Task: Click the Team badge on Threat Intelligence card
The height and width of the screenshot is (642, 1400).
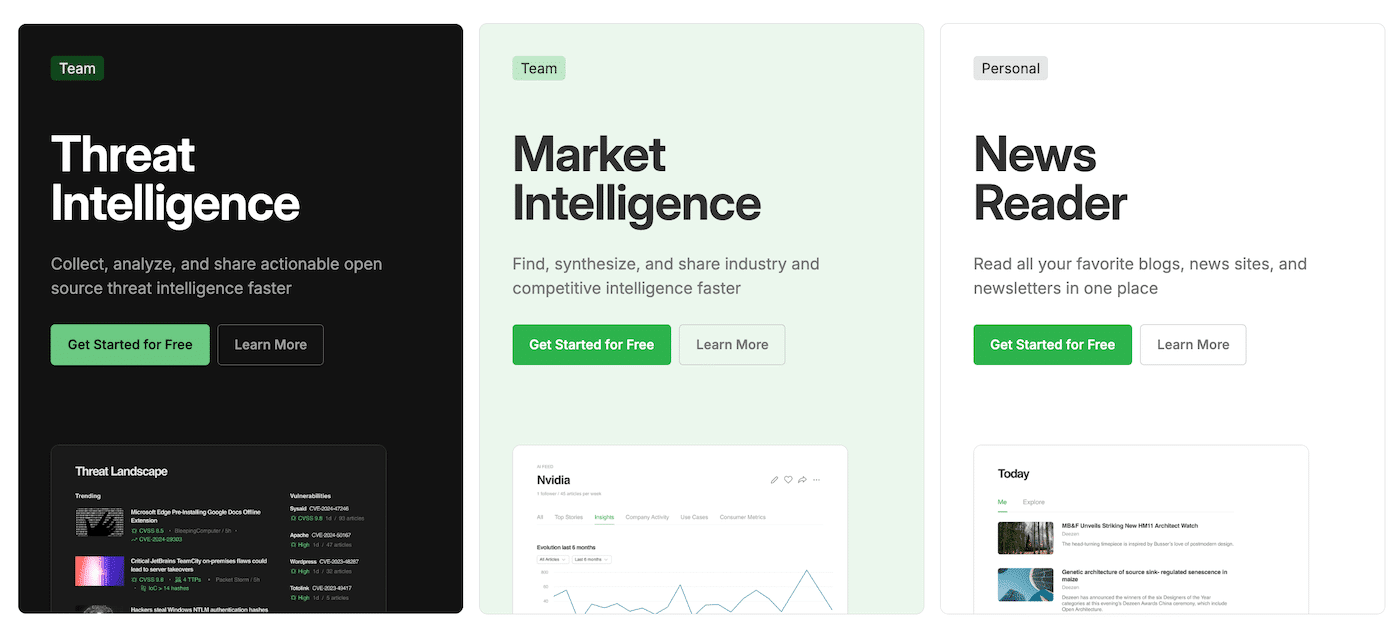Action: coord(77,68)
